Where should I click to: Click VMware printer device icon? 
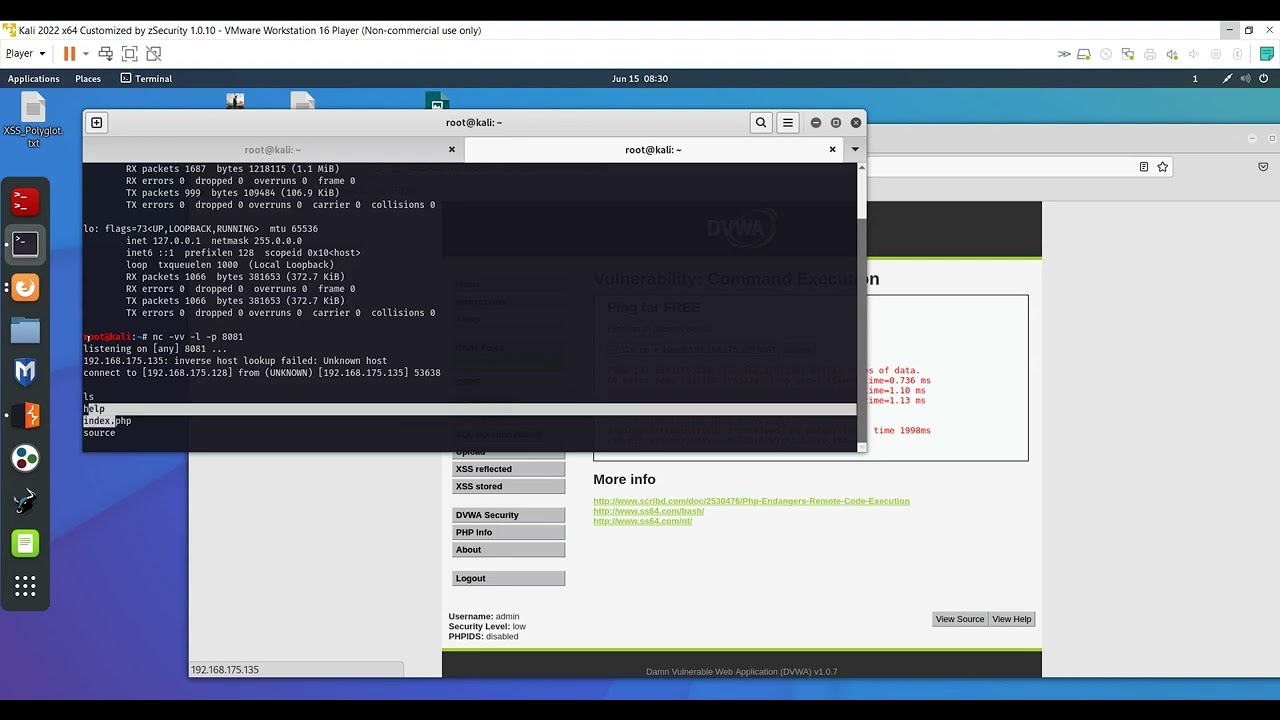click(1150, 54)
